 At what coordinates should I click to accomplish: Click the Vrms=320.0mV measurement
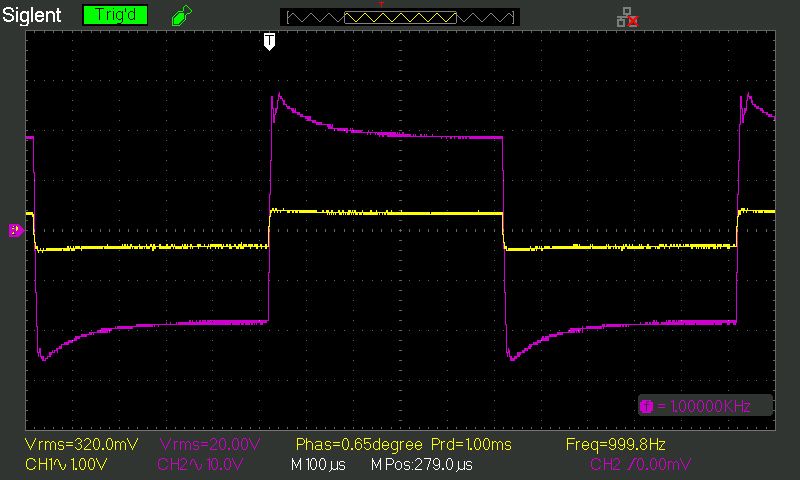click(x=82, y=444)
